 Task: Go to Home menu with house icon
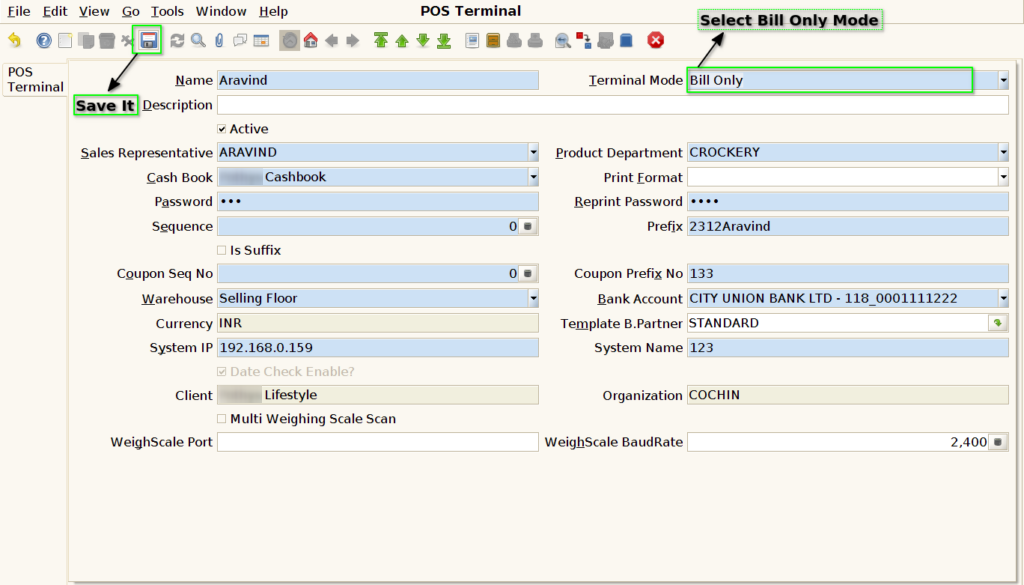tap(311, 40)
